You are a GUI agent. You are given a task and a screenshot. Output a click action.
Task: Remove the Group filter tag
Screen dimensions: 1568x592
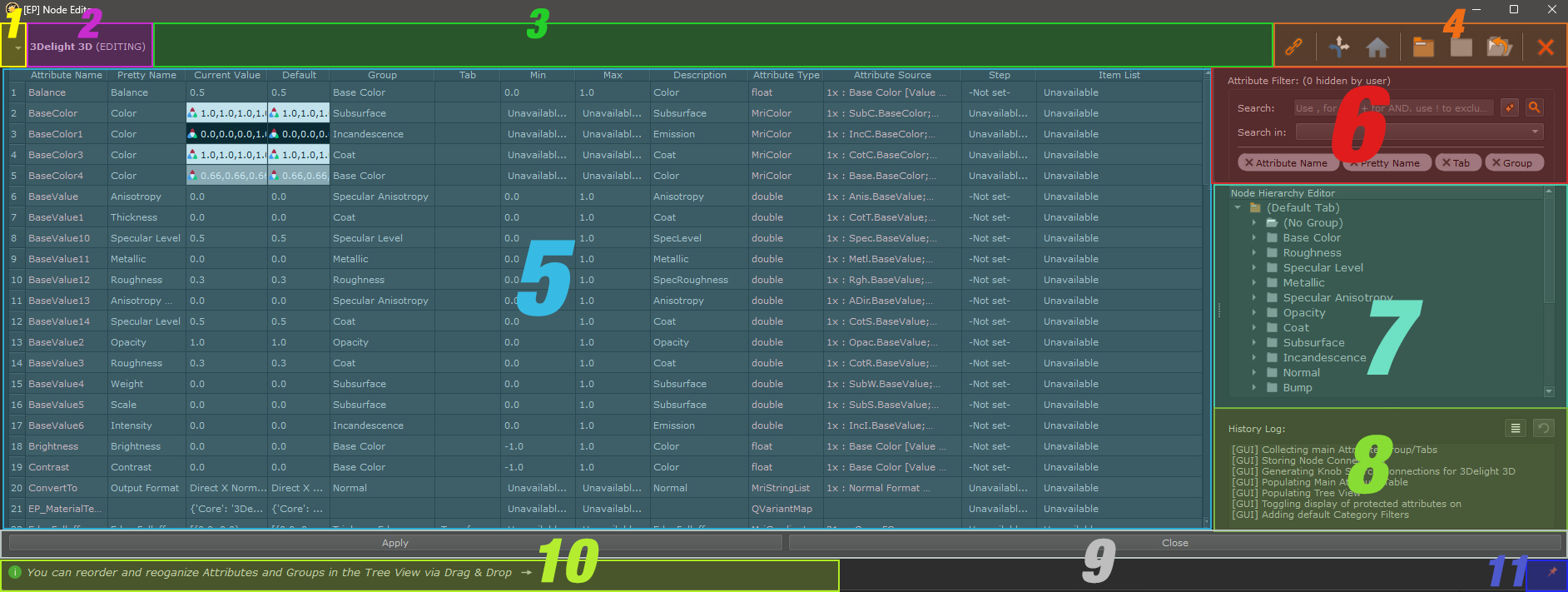tap(1496, 163)
